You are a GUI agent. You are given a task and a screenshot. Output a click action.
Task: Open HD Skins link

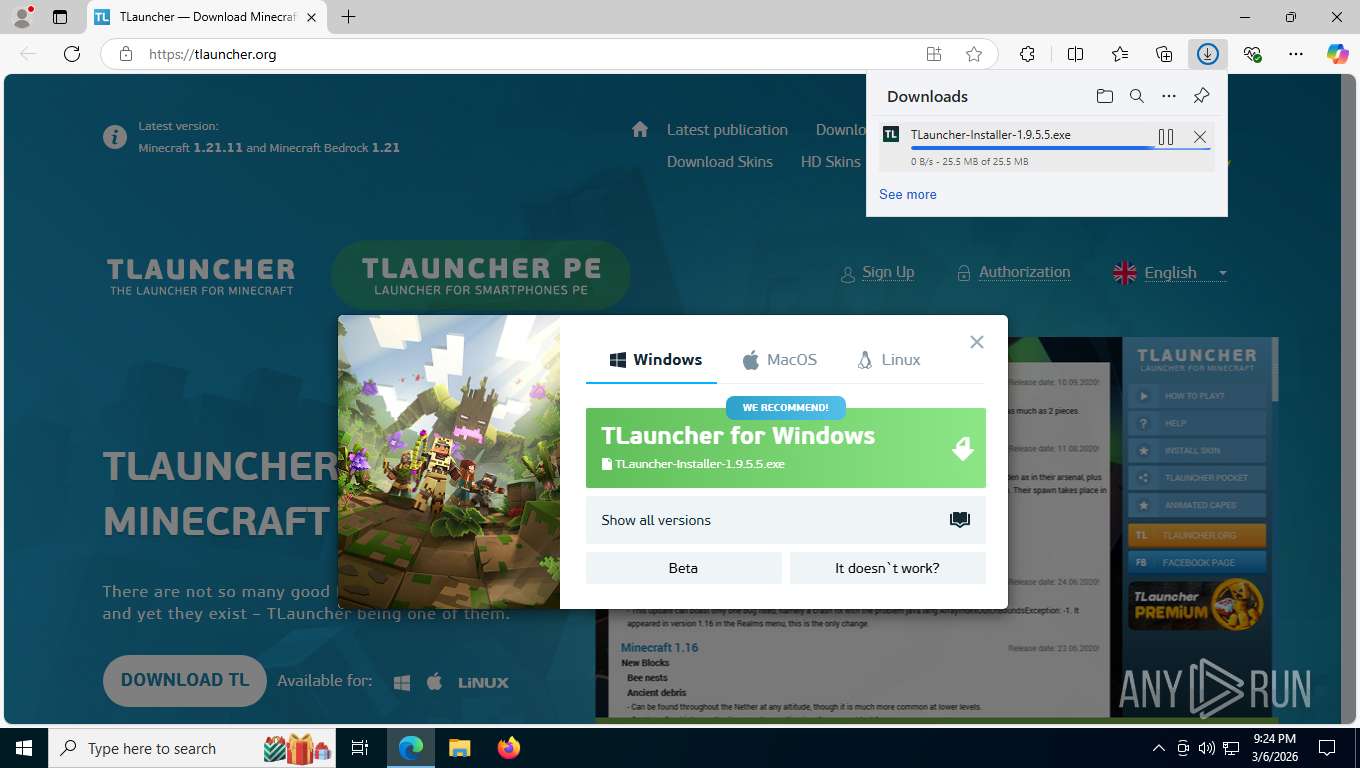point(830,162)
